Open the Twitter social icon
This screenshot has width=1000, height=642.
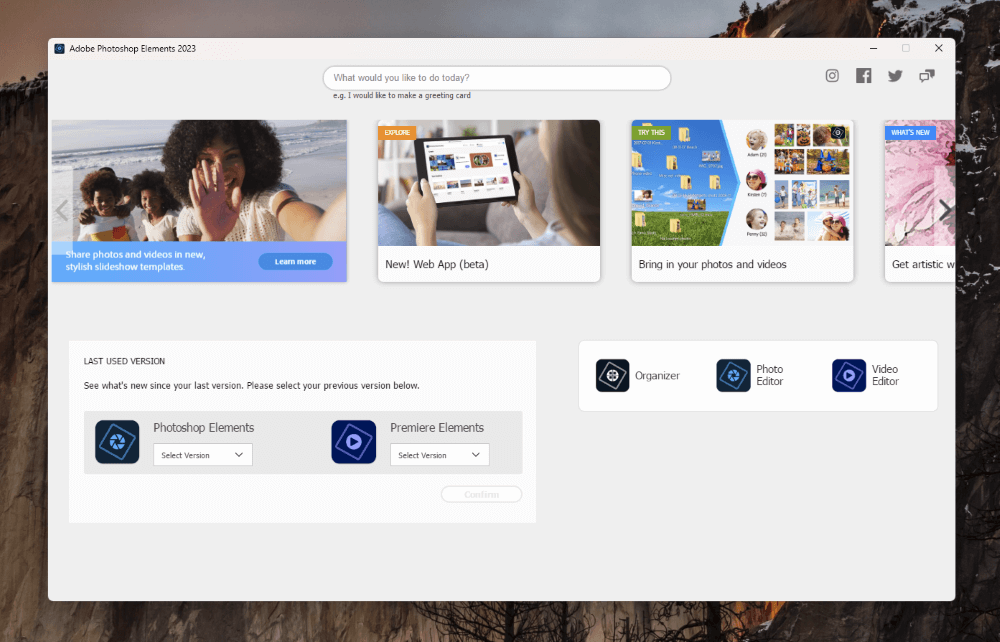click(895, 76)
